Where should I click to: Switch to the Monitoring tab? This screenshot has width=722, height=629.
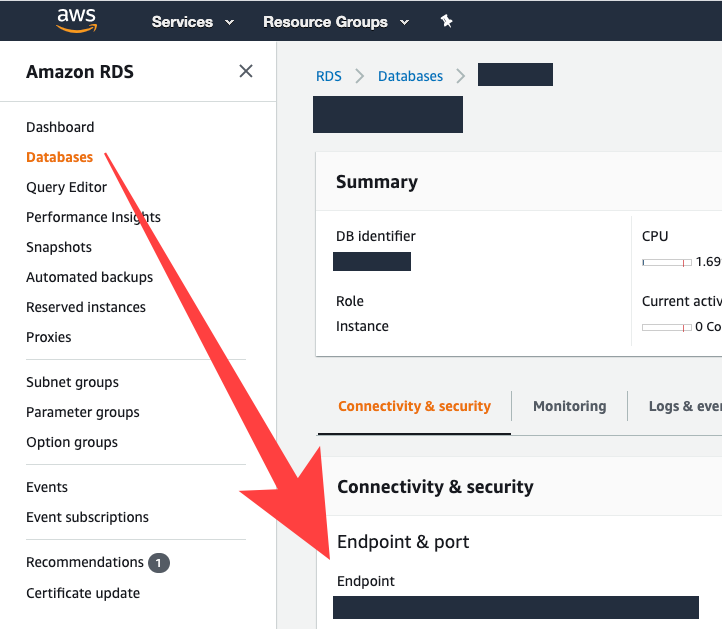[x=570, y=406]
